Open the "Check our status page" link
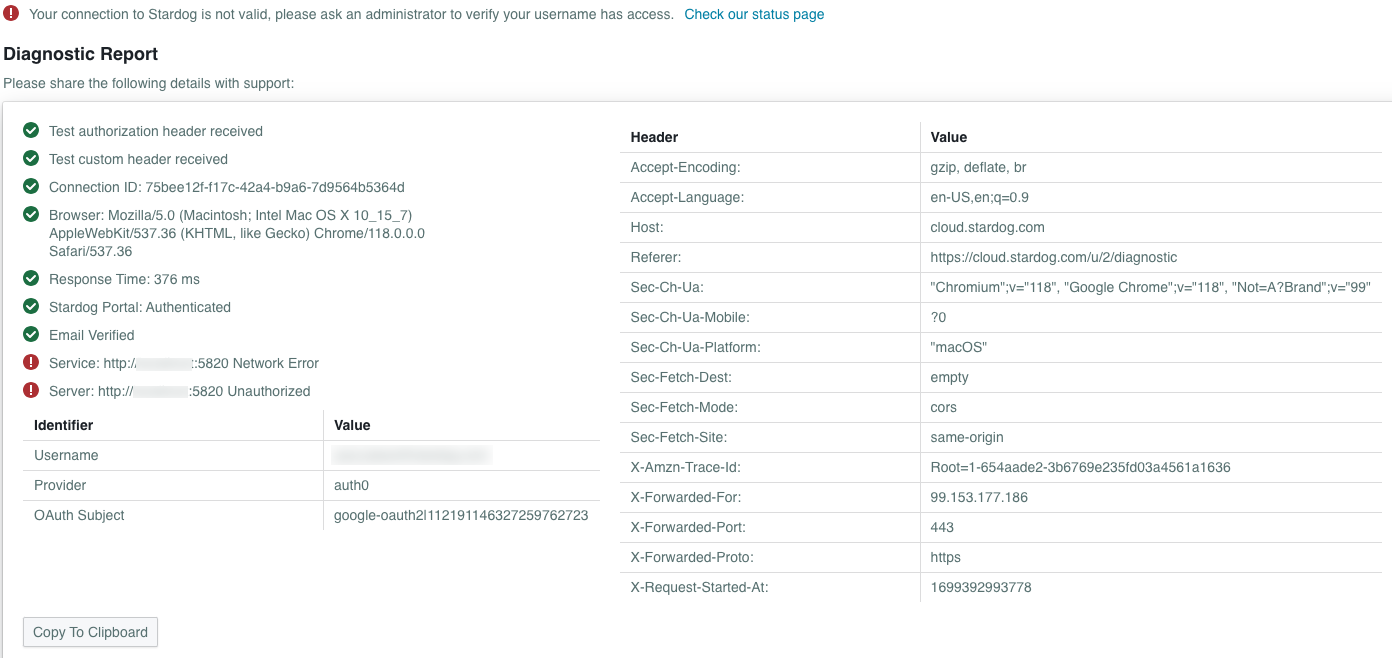Screen dimensions: 1392x658 753,14
